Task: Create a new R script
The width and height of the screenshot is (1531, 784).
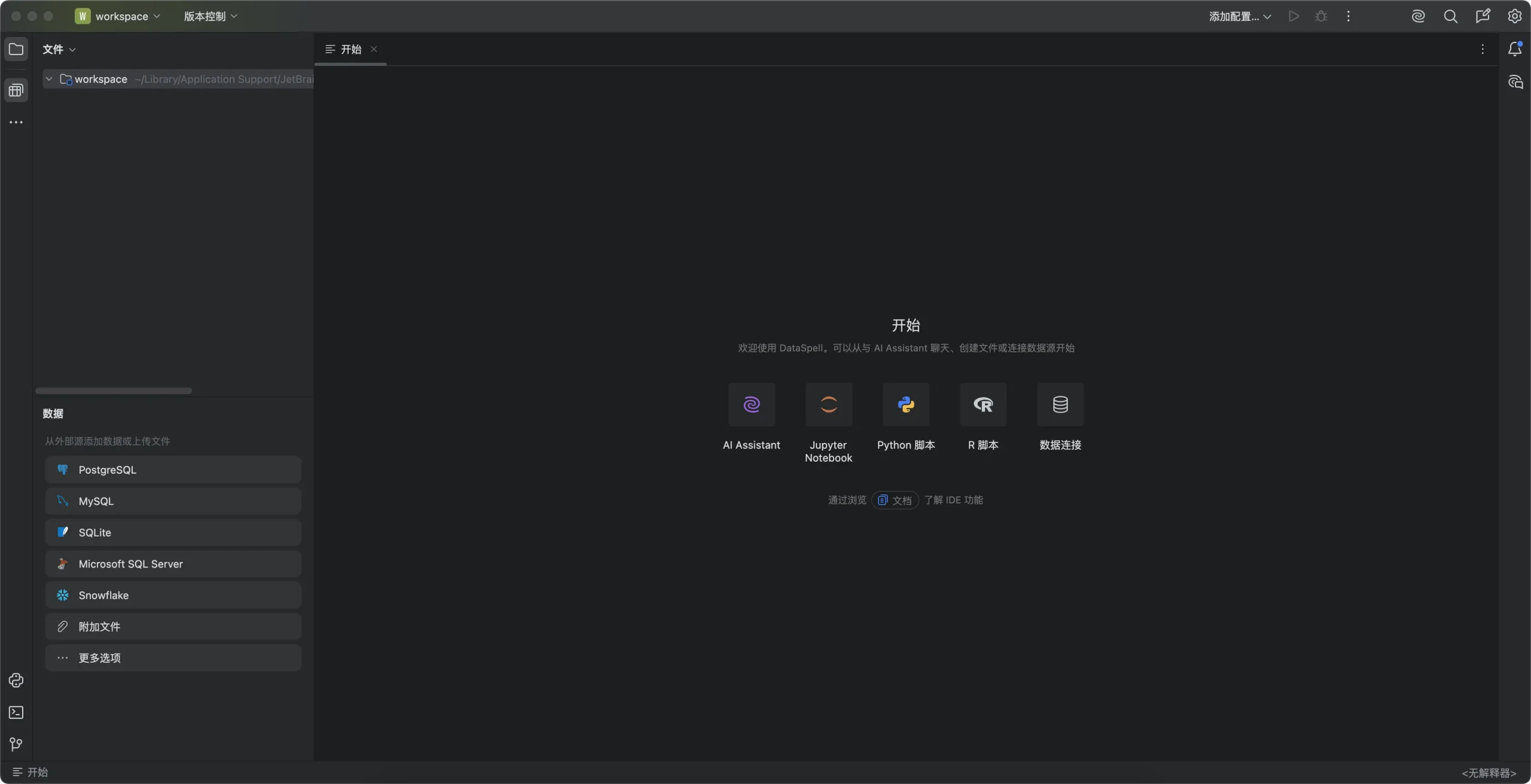Action: (983, 405)
